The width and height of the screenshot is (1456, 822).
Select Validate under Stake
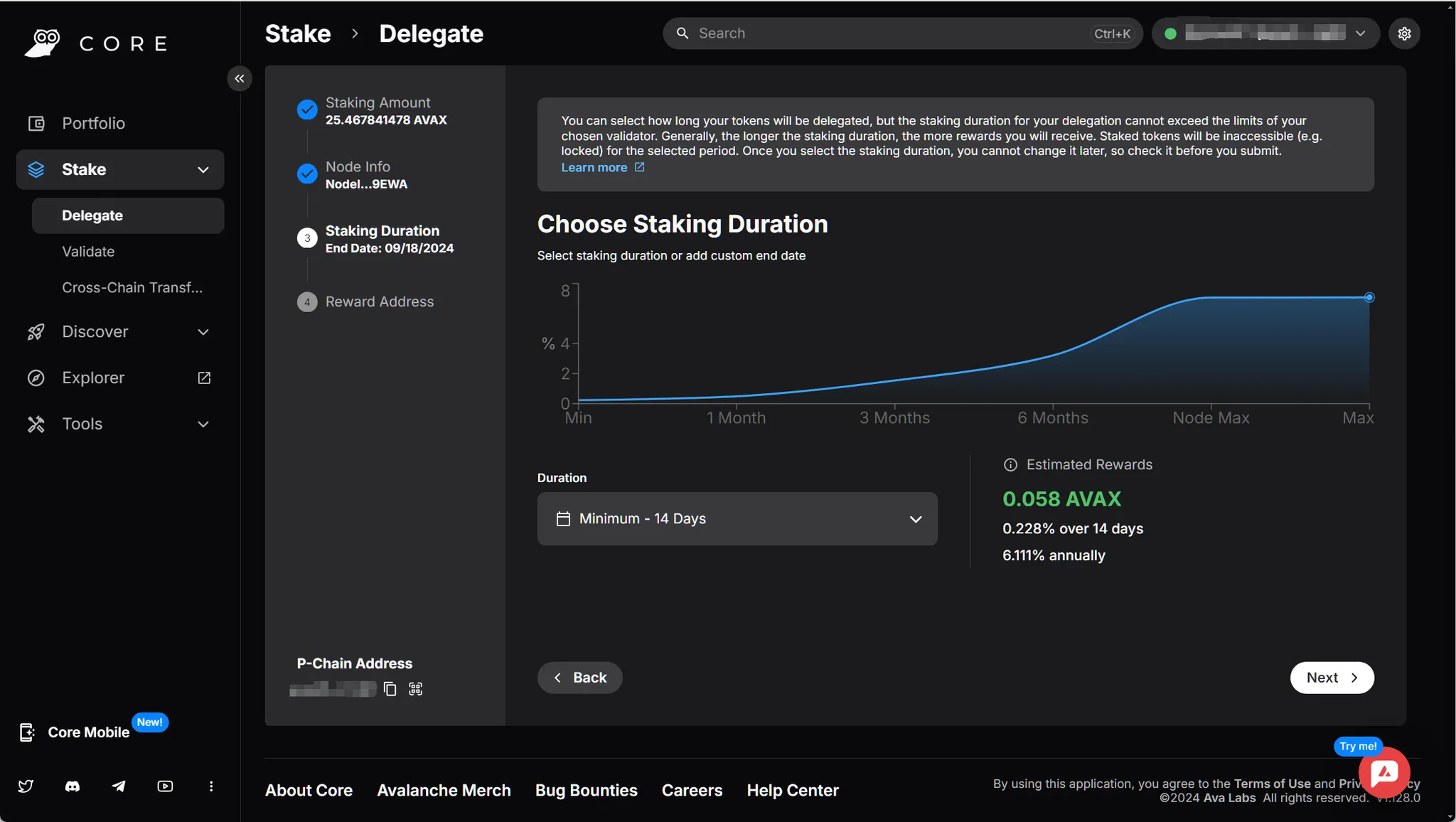click(x=88, y=252)
